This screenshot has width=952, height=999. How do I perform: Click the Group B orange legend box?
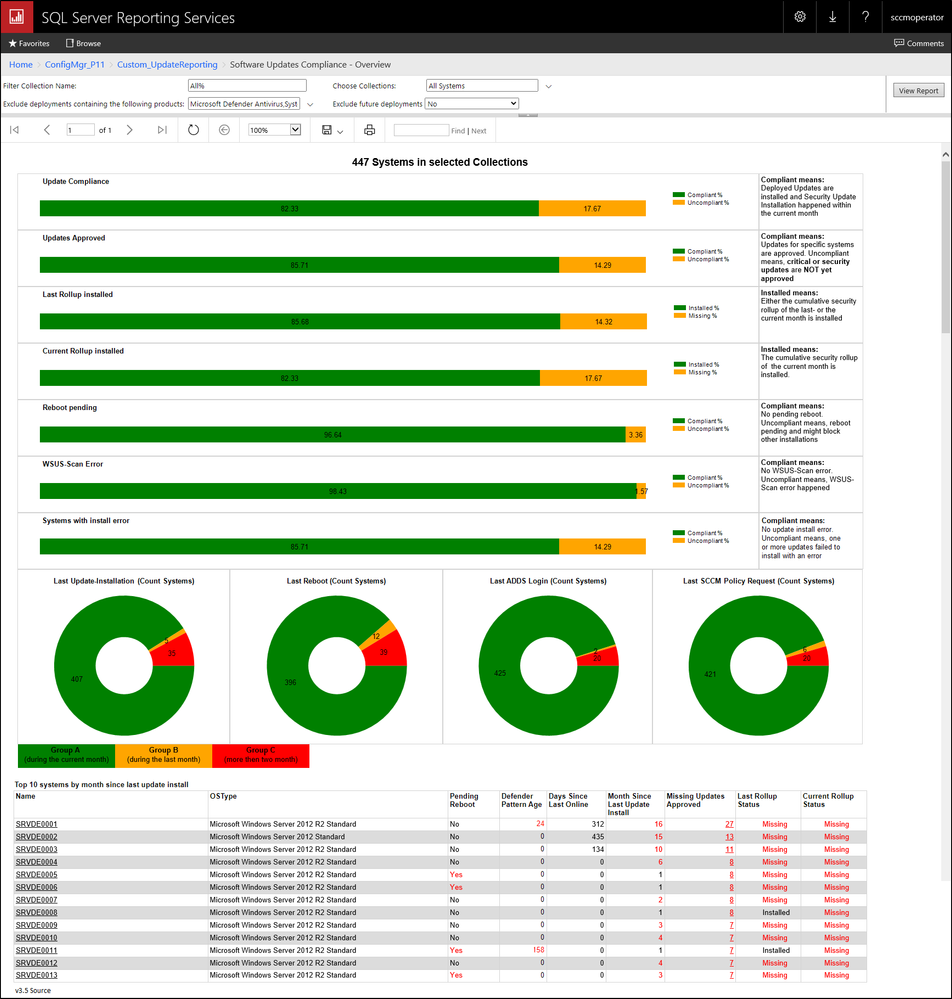(x=164, y=755)
